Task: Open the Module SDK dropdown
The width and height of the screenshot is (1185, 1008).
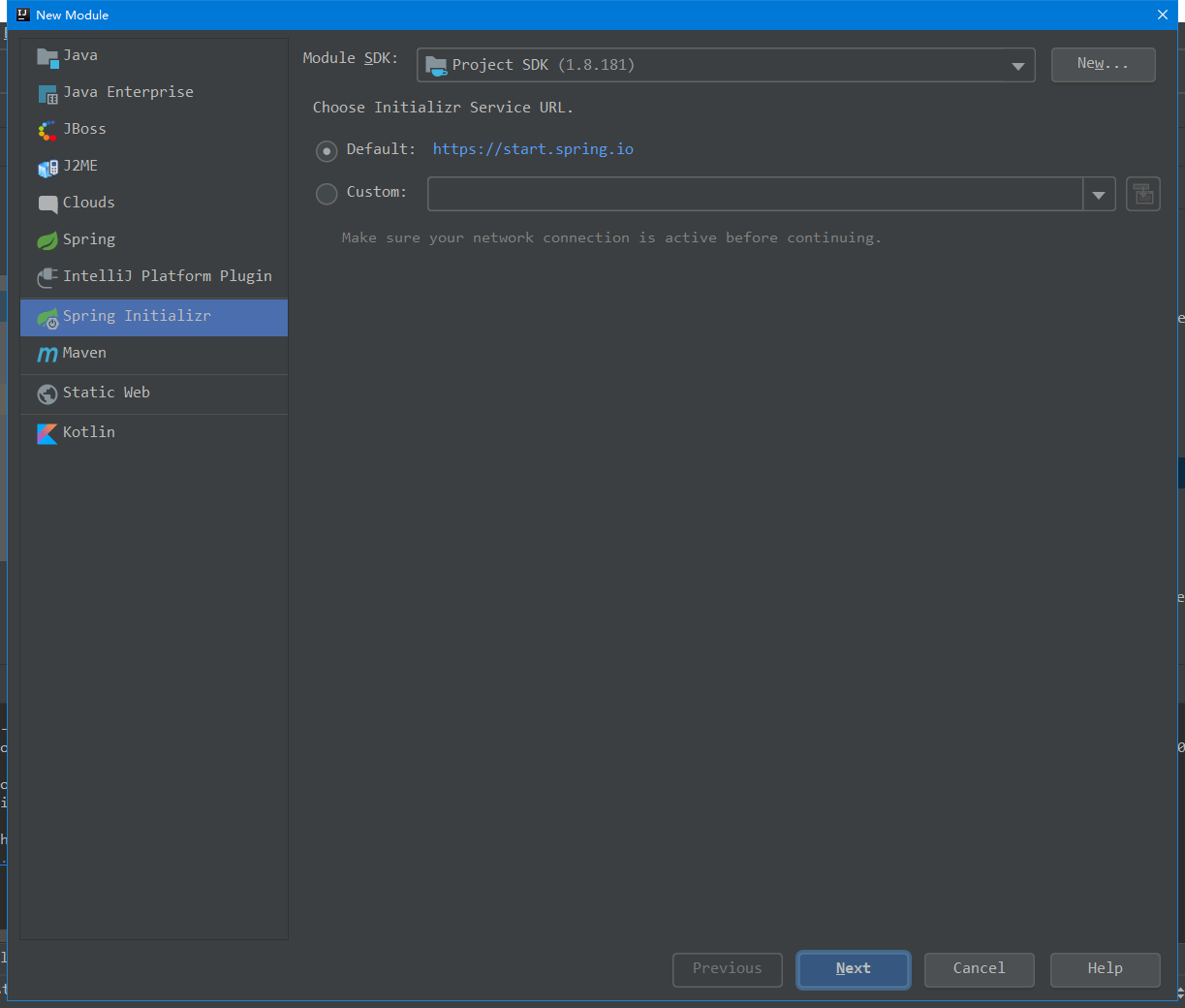Action: (726, 65)
